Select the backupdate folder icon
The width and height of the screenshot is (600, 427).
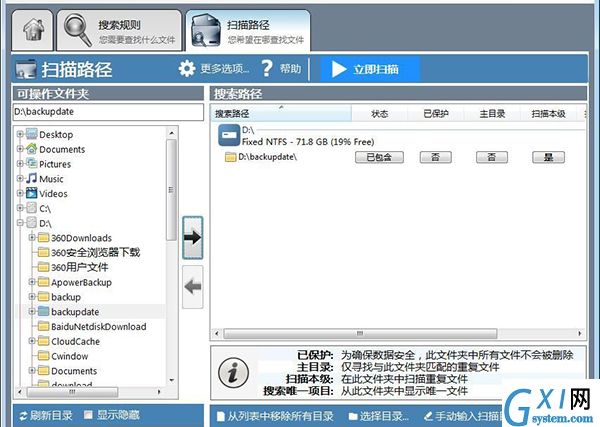click(44, 311)
